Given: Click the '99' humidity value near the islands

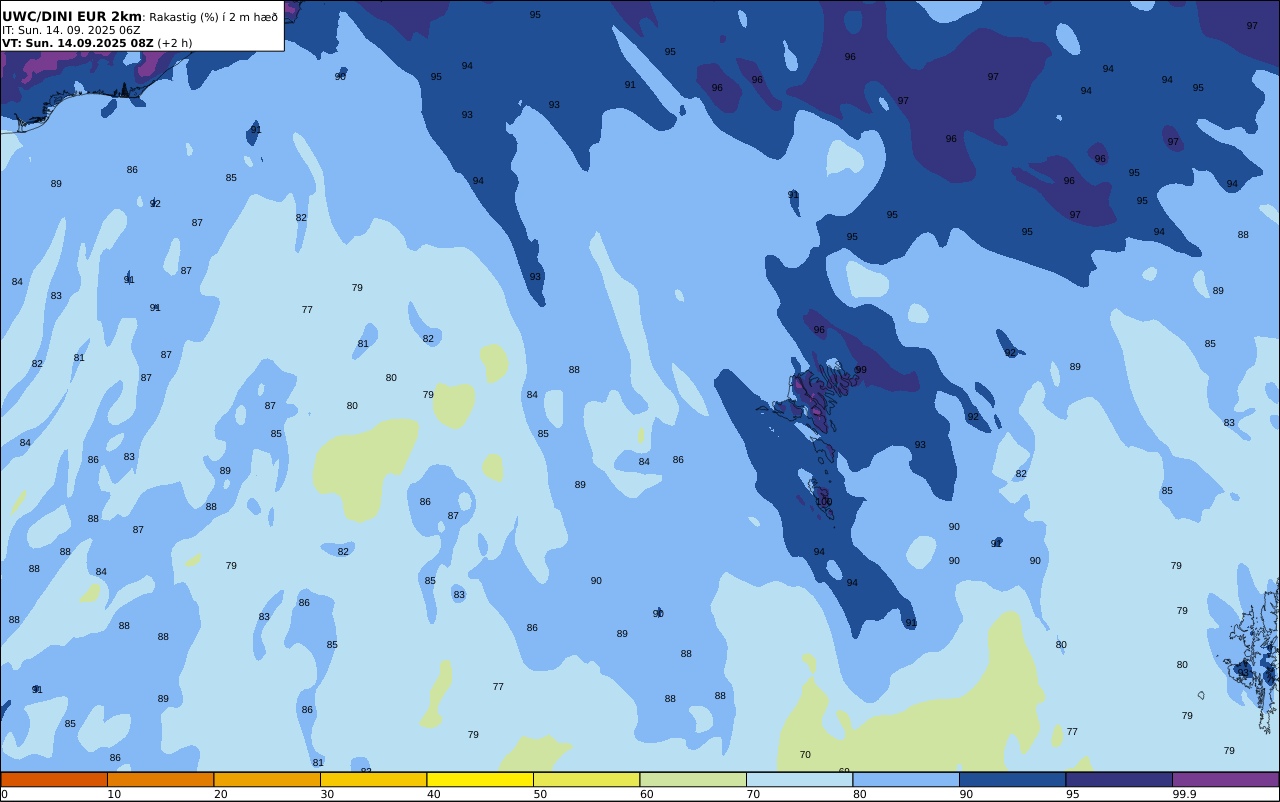Looking at the screenshot, I should pos(861,370).
